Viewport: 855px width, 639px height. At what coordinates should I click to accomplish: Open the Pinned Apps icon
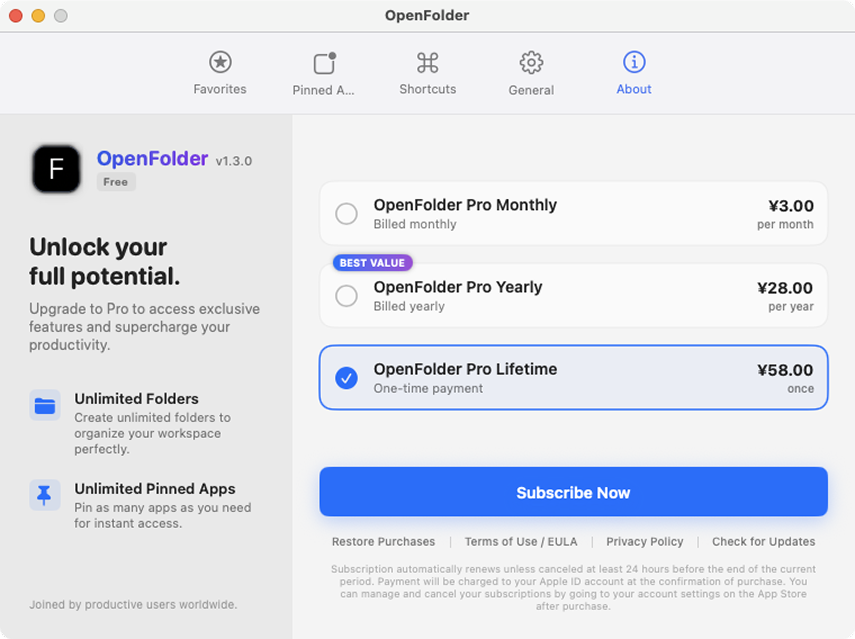(324, 63)
